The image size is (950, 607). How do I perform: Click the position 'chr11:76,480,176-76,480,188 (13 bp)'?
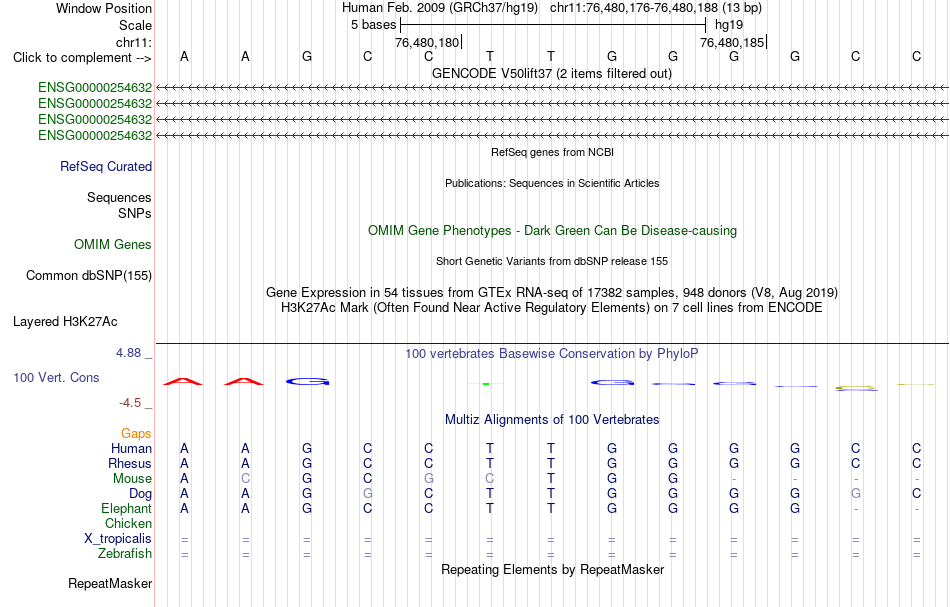pos(656,8)
